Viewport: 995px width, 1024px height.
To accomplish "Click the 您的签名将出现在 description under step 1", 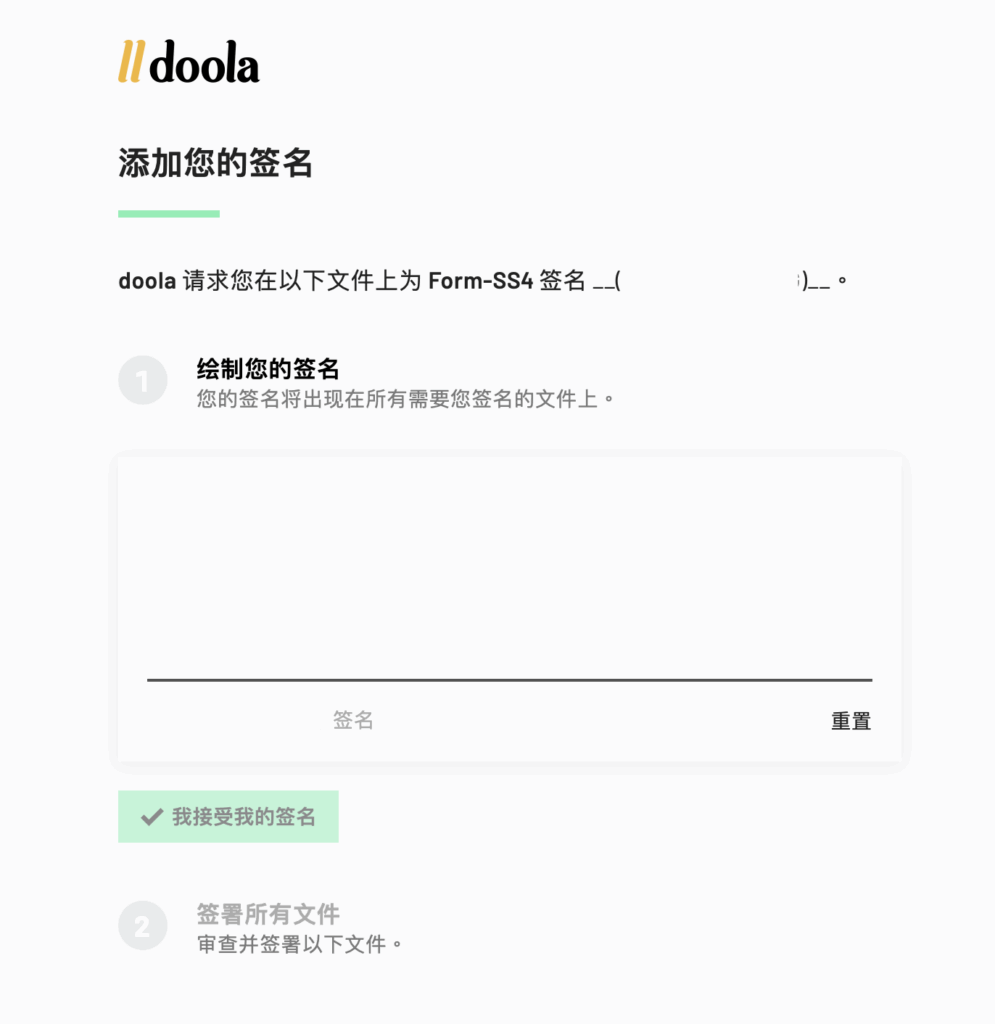I will tap(405, 400).
